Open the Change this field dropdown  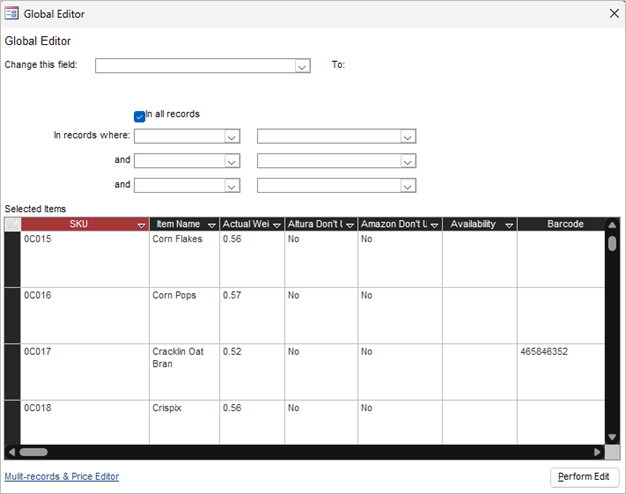[x=302, y=66]
